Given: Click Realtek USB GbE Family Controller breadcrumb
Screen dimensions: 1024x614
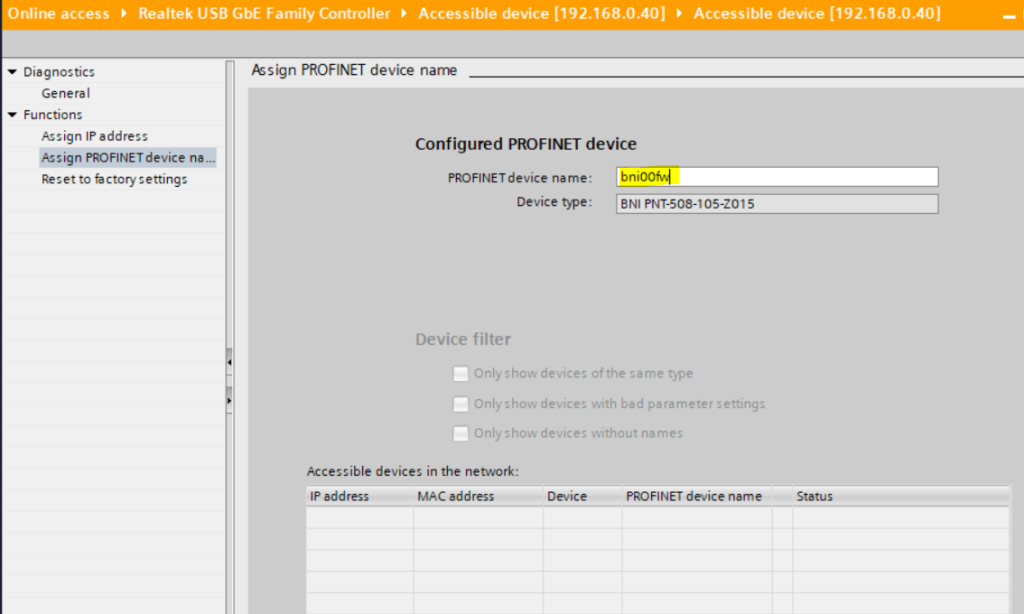Looking at the screenshot, I should tap(264, 14).
